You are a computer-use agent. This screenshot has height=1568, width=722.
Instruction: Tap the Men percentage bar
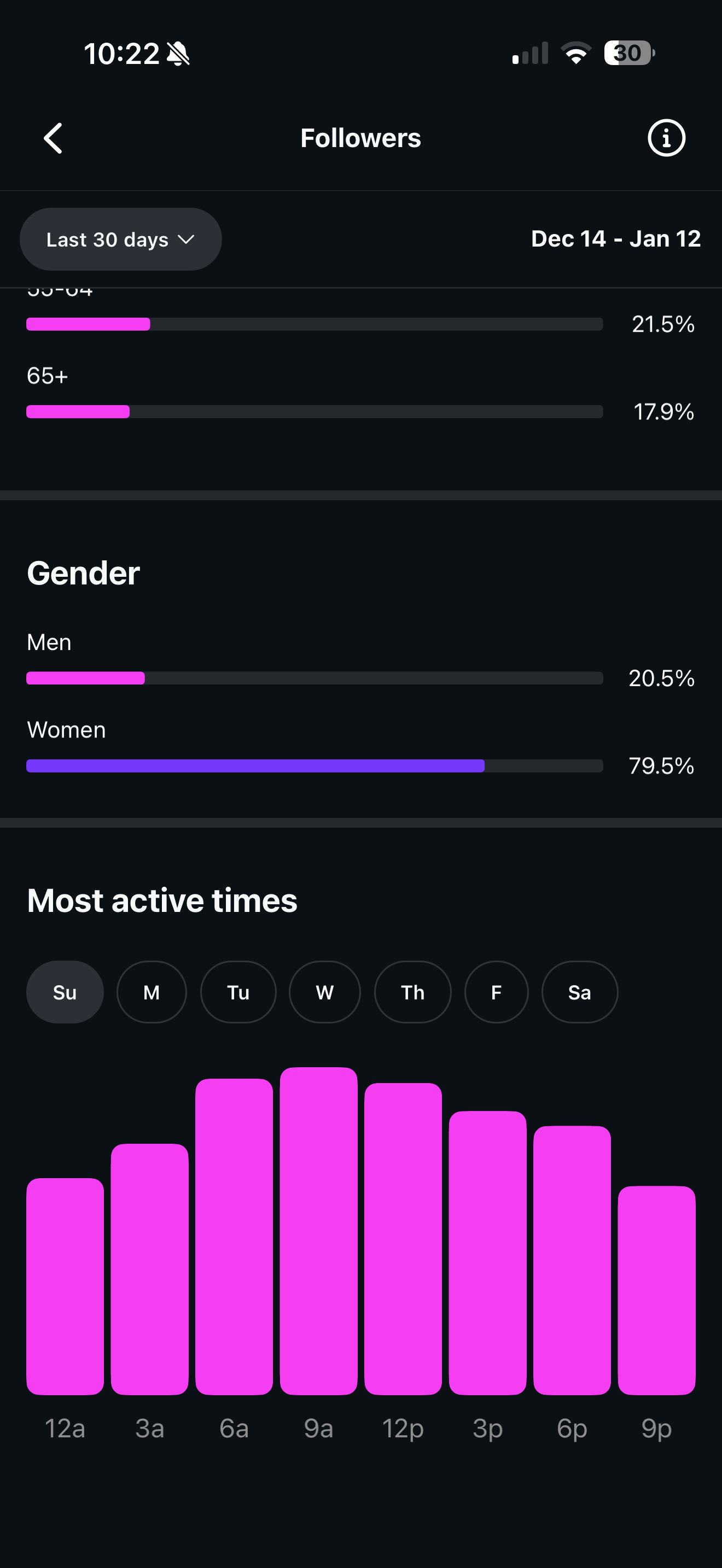pos(315,678)
